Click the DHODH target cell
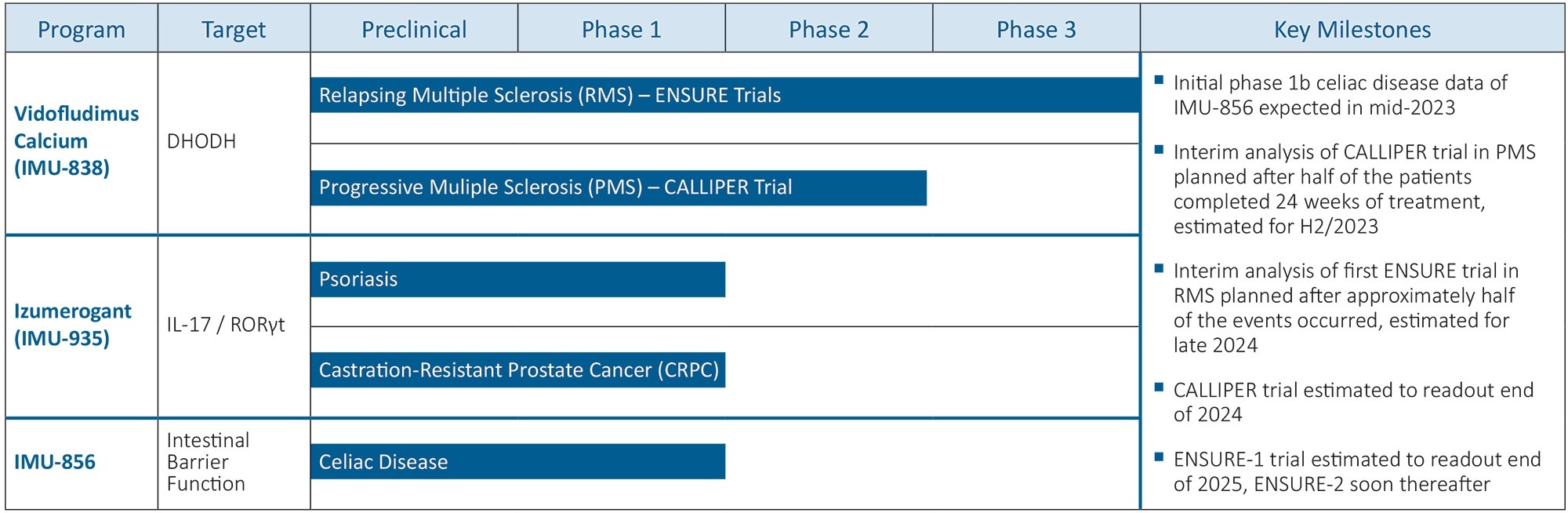This screenshot has width=1568, height=513. pyautogui.click(x=201, y=141)
